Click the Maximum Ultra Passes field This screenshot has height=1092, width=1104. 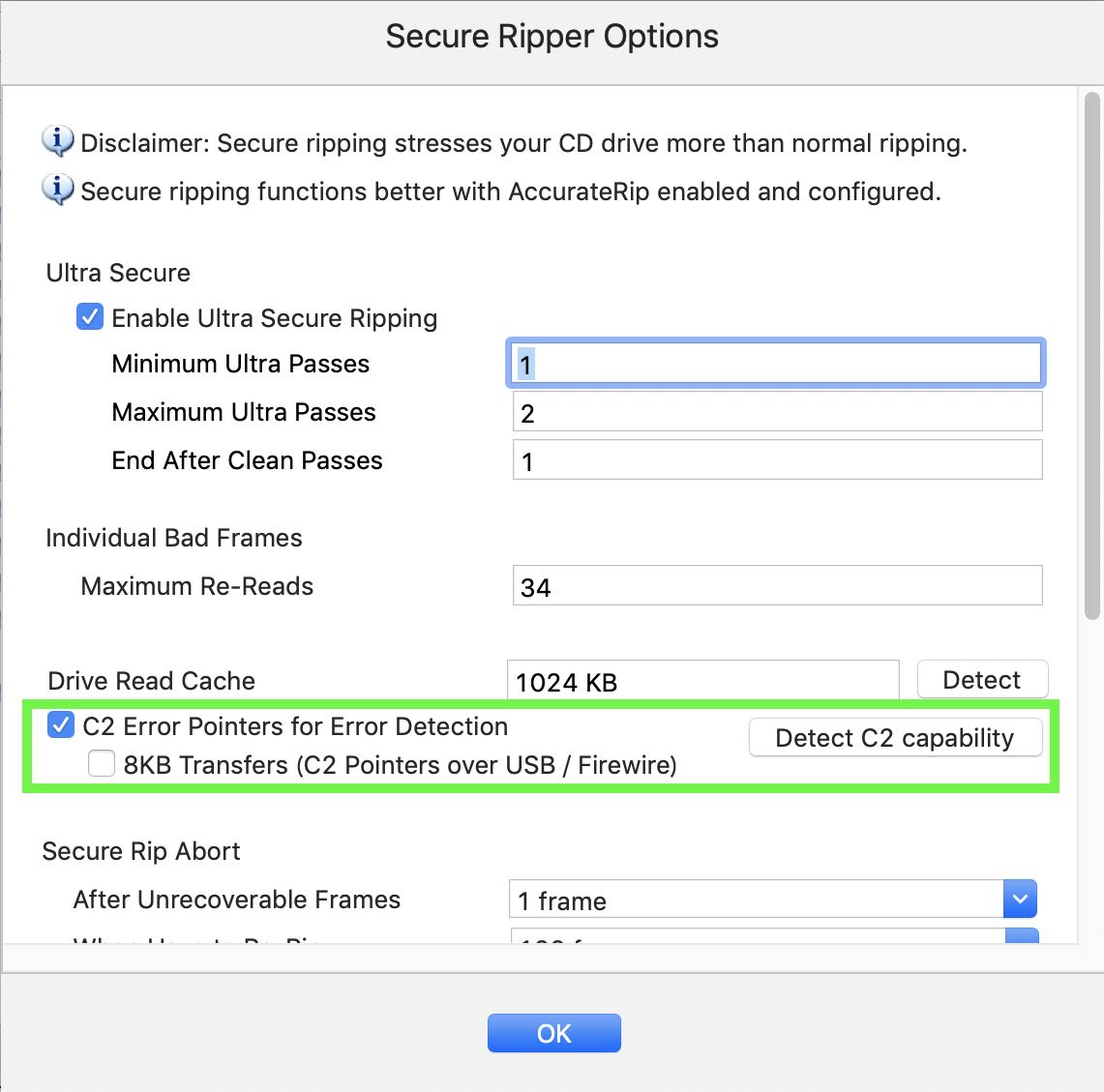(777, 412)
